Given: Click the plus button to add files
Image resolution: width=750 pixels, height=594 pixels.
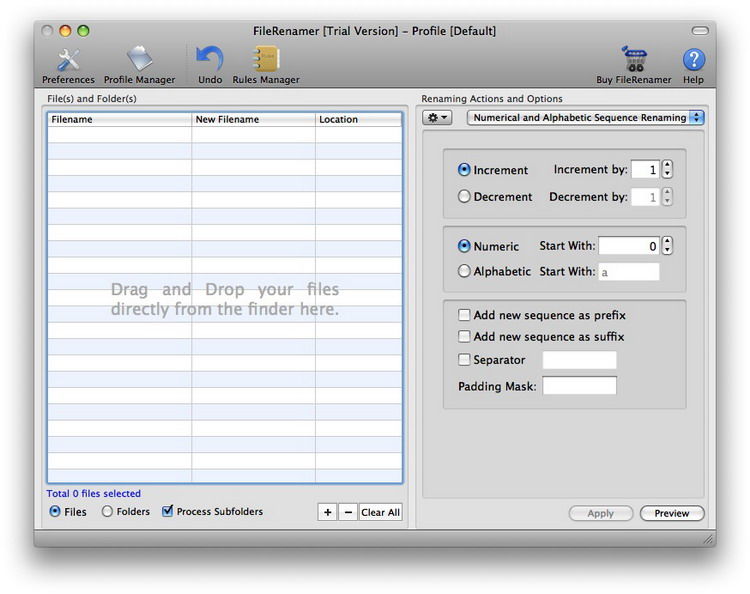Looking at the screenshot, I should coord(327,512).
